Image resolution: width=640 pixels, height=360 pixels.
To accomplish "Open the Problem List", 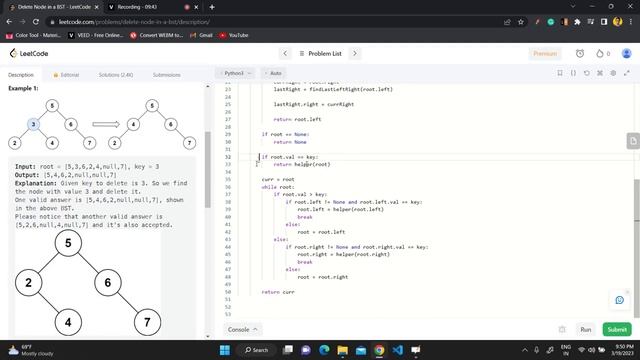I will click(x=320, y=53).
